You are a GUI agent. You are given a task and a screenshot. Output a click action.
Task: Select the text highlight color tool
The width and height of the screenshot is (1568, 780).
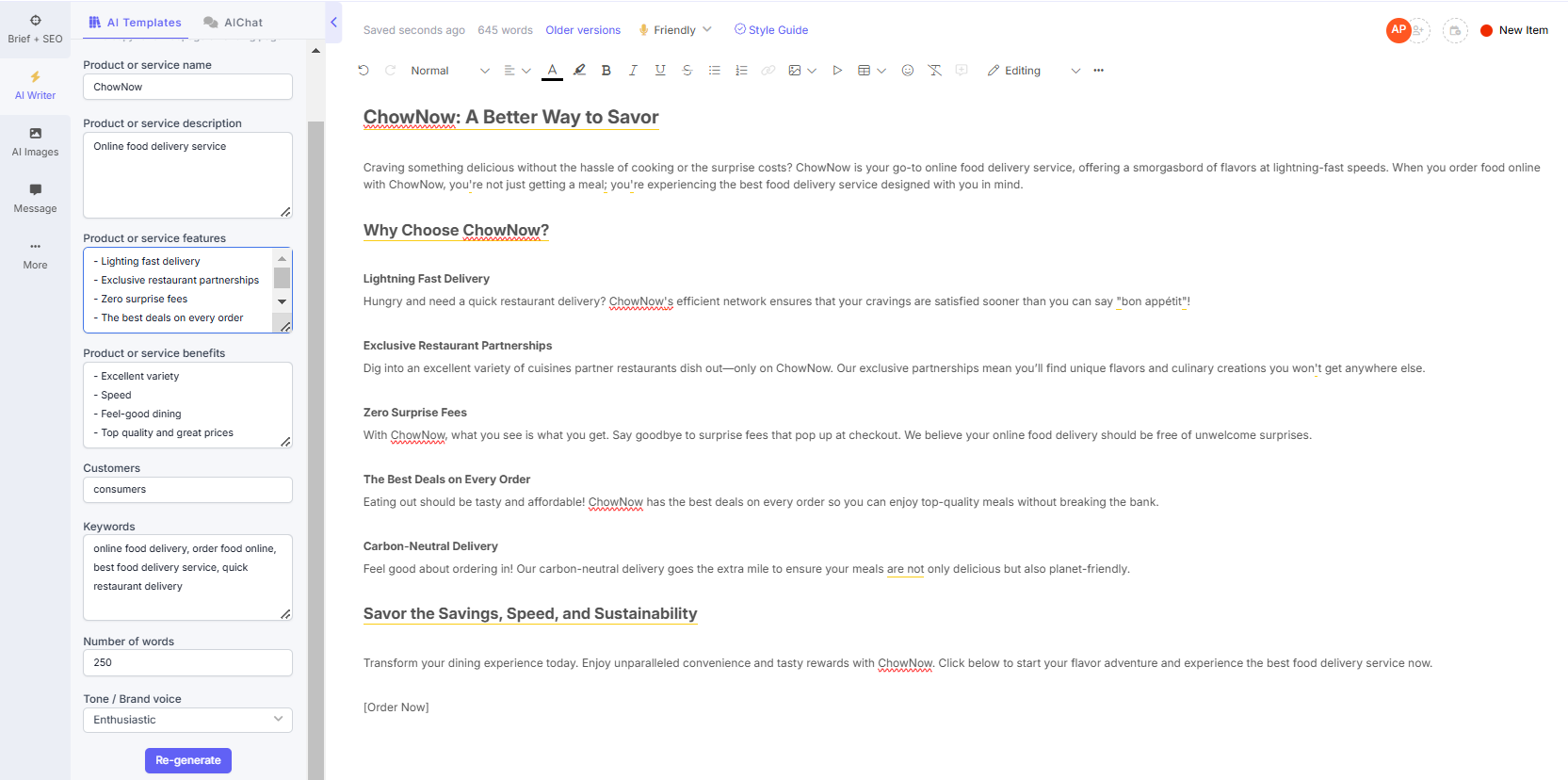(x=579, y=71)
